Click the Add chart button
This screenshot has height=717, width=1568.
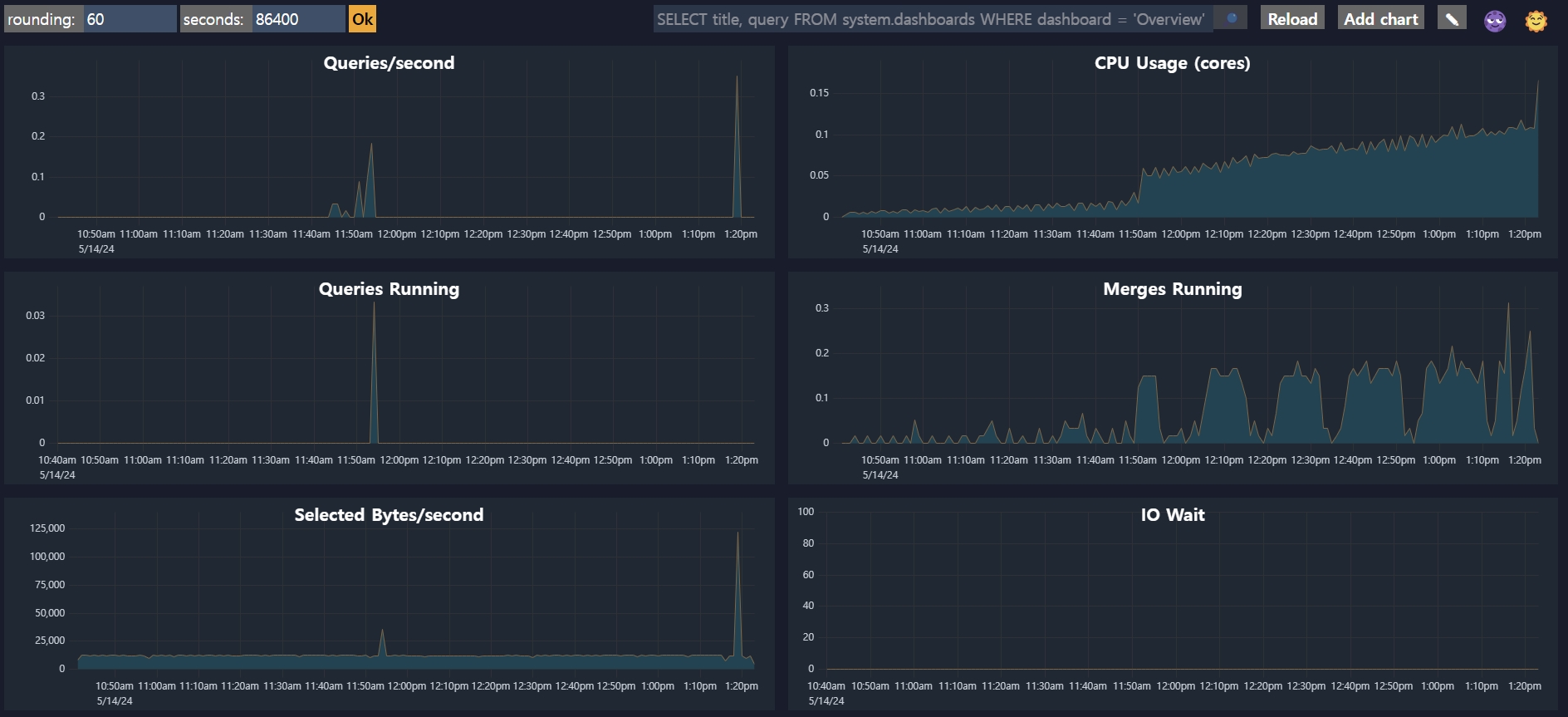click(1380, 18)
